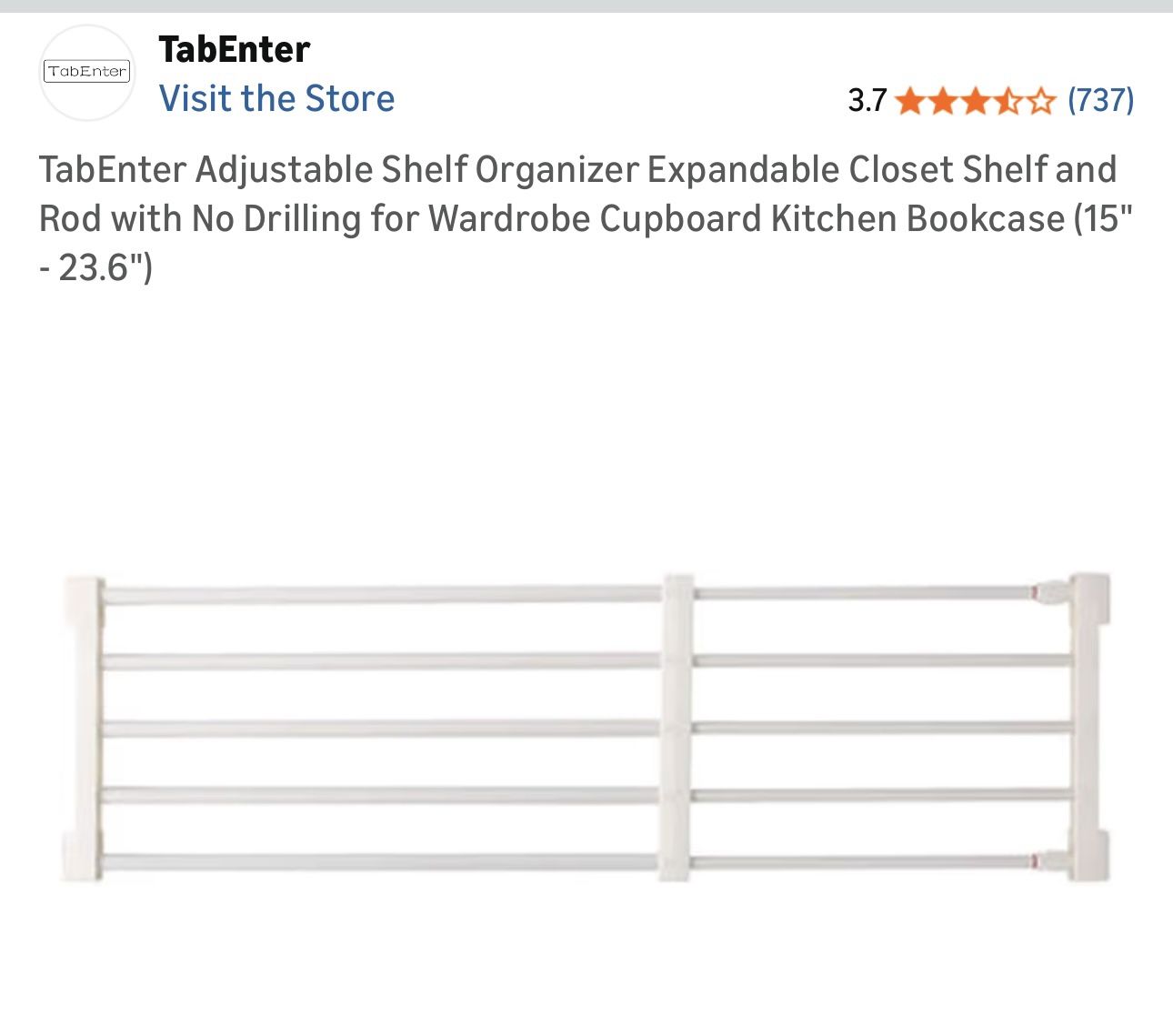1173x1036 pixels.
Task: Click the shelf's center connector bar
Action: [677, 728]
